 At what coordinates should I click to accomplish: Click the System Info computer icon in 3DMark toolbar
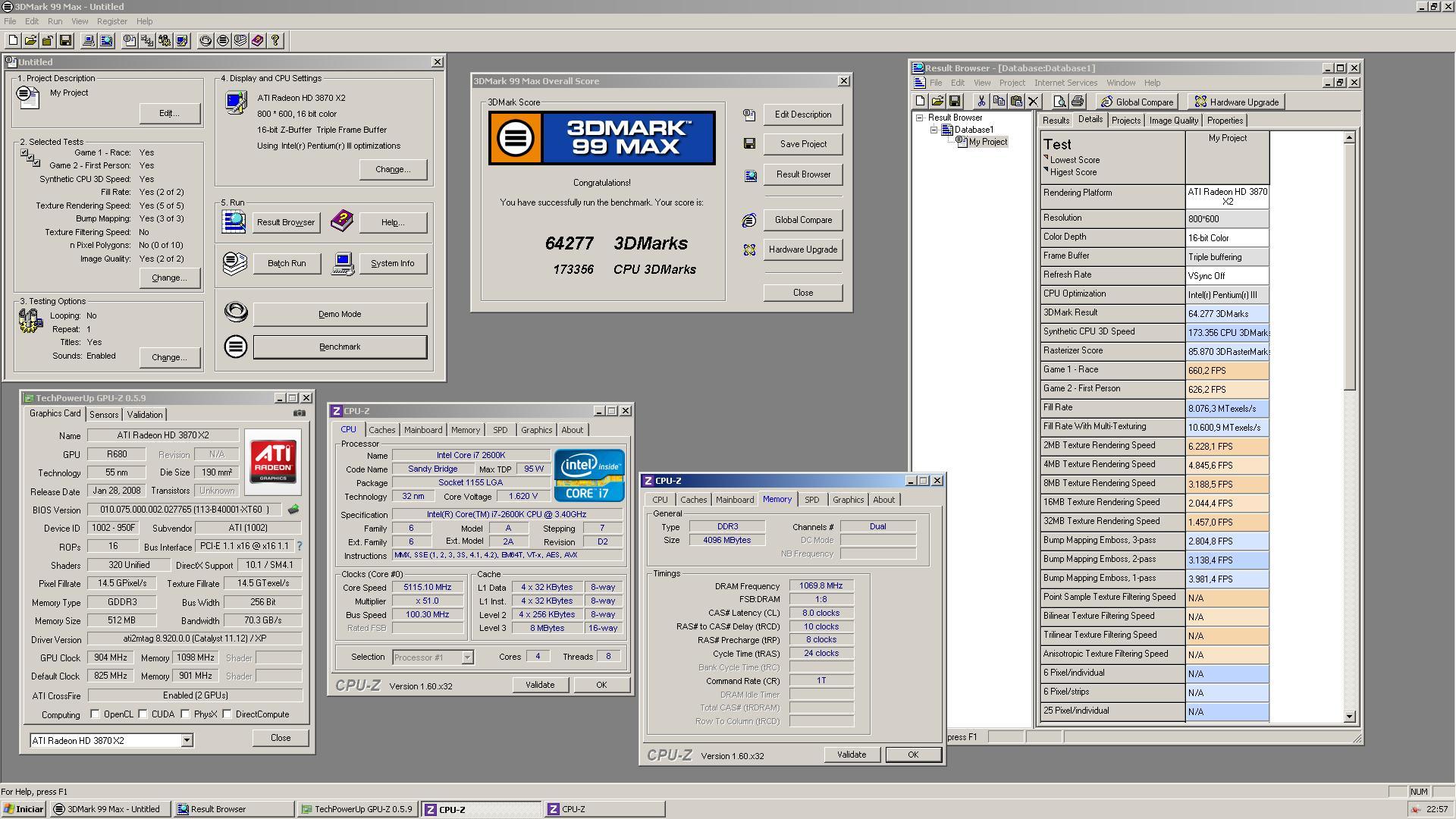(89, 41)
